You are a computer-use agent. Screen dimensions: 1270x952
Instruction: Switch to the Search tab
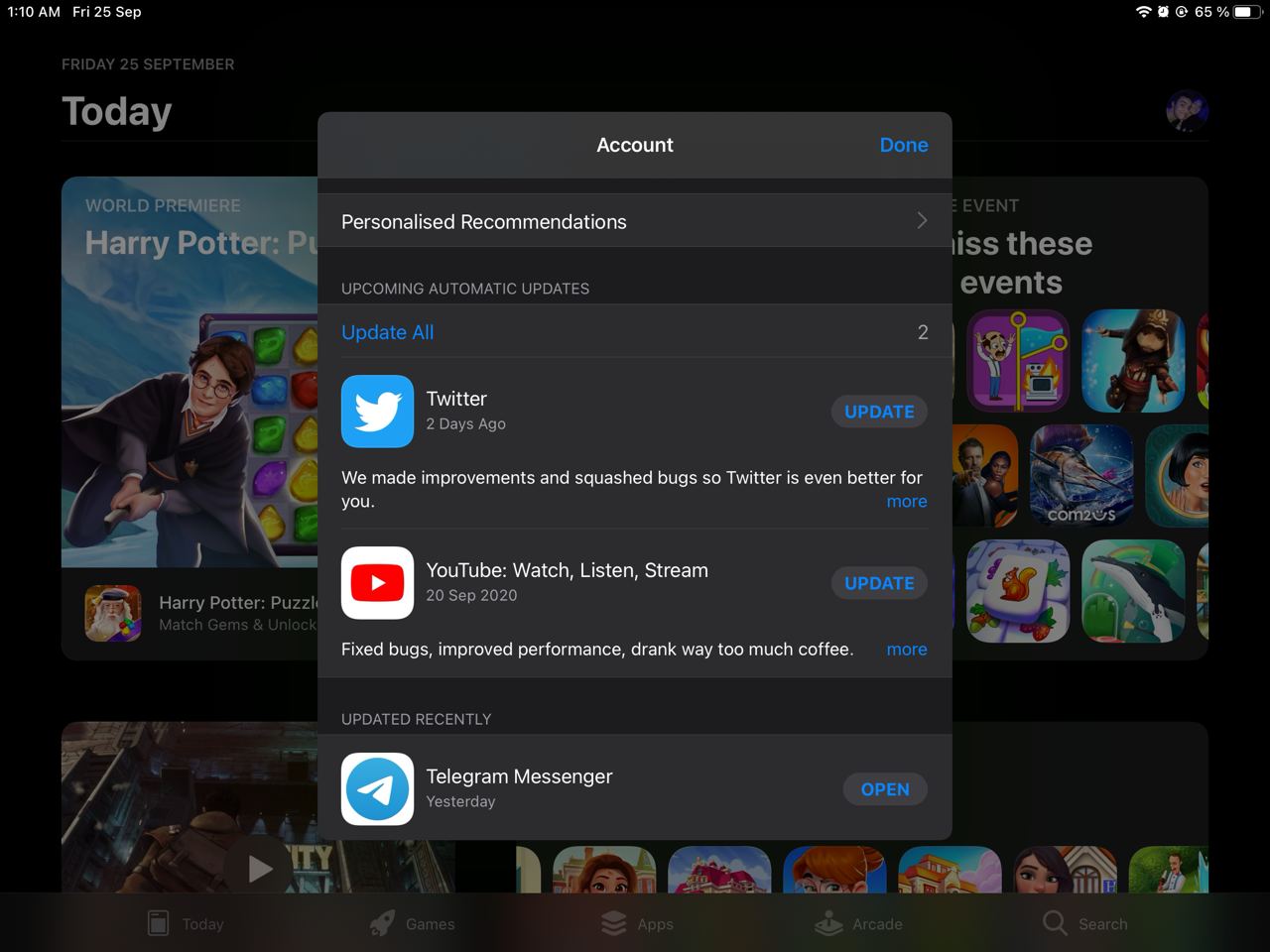[x=1084, y=923]
